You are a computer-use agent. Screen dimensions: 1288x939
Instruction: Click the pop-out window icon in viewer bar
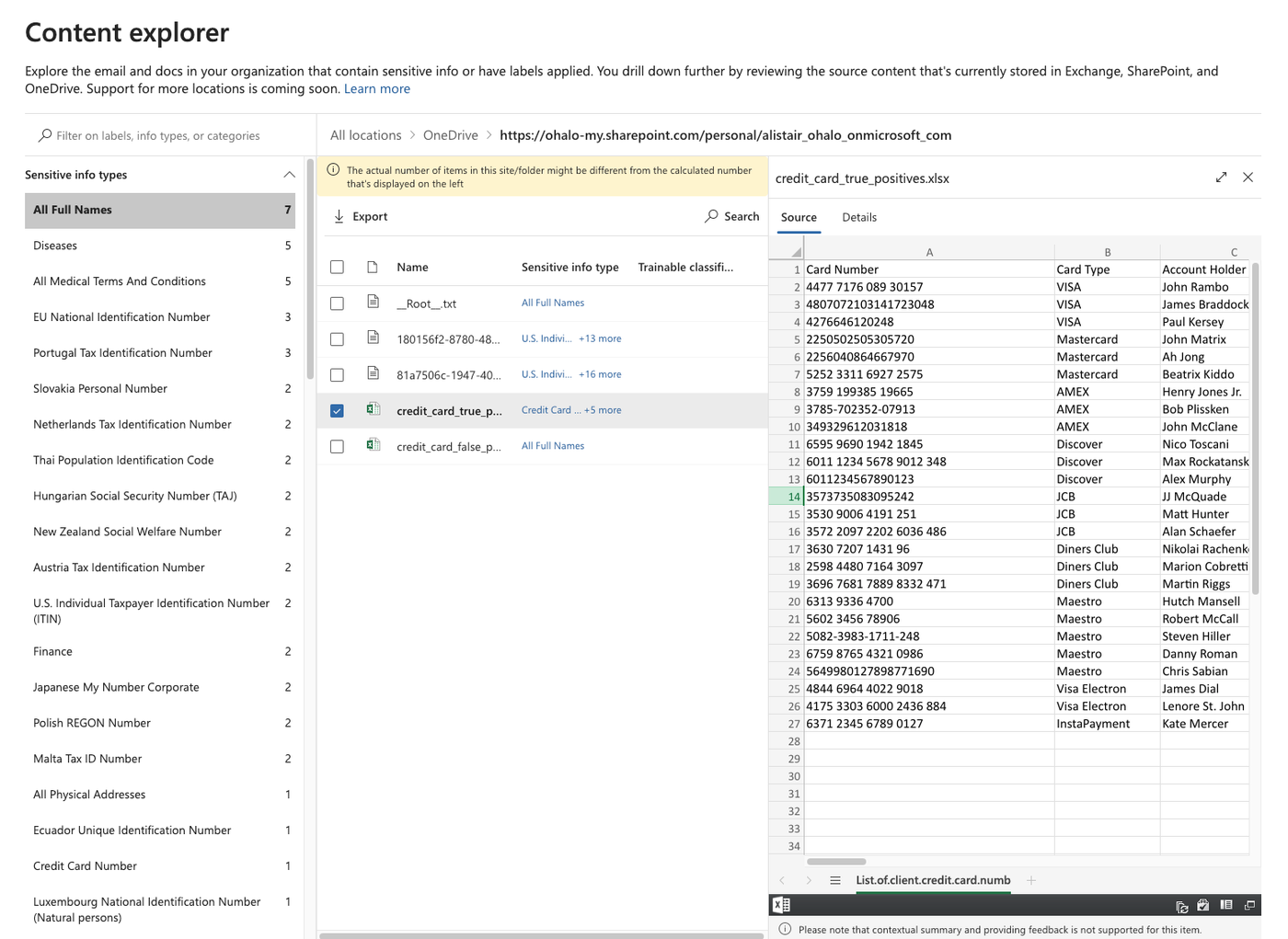click(1249, 906)
